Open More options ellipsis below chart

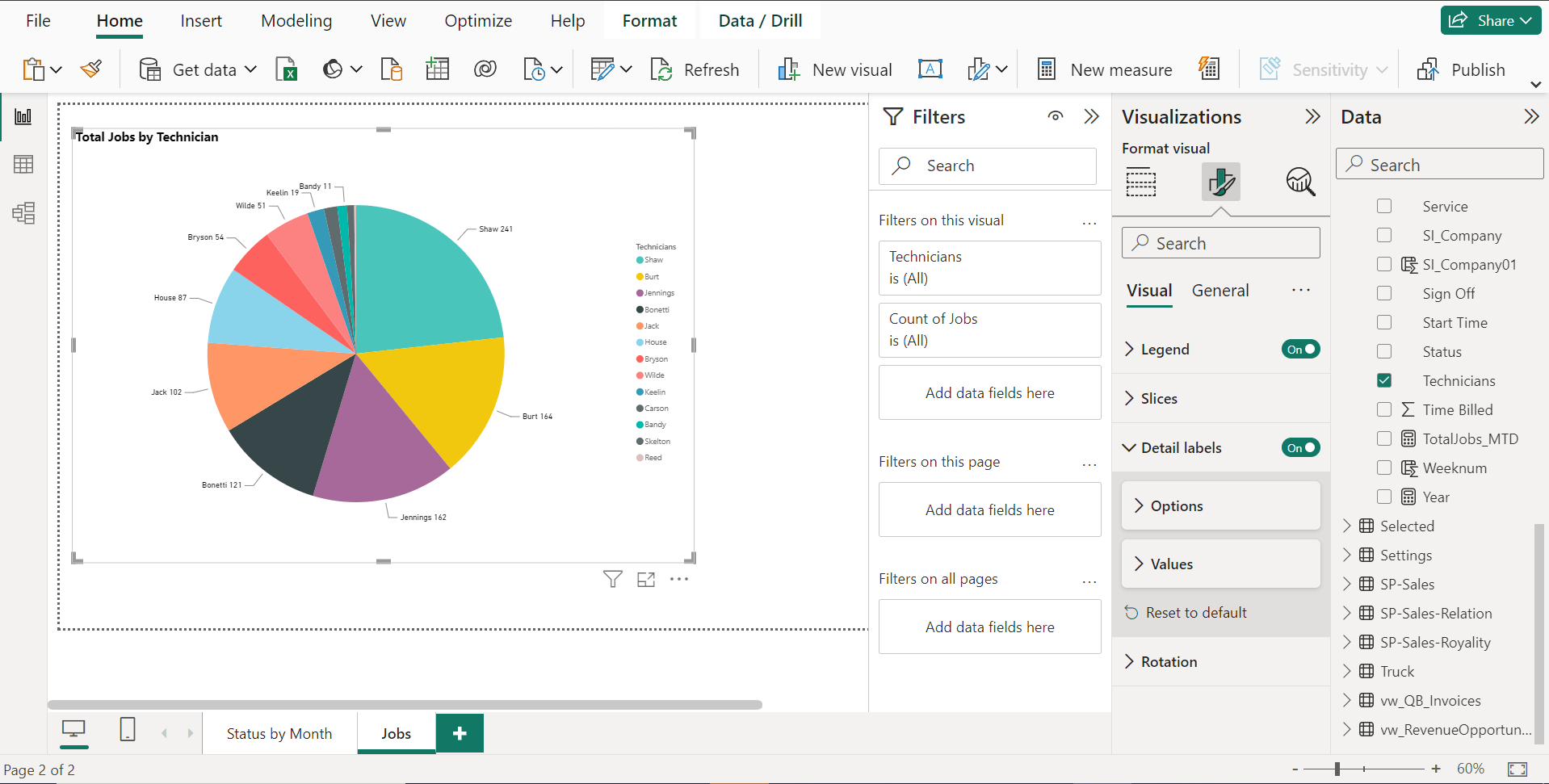(x=679, y=579)
